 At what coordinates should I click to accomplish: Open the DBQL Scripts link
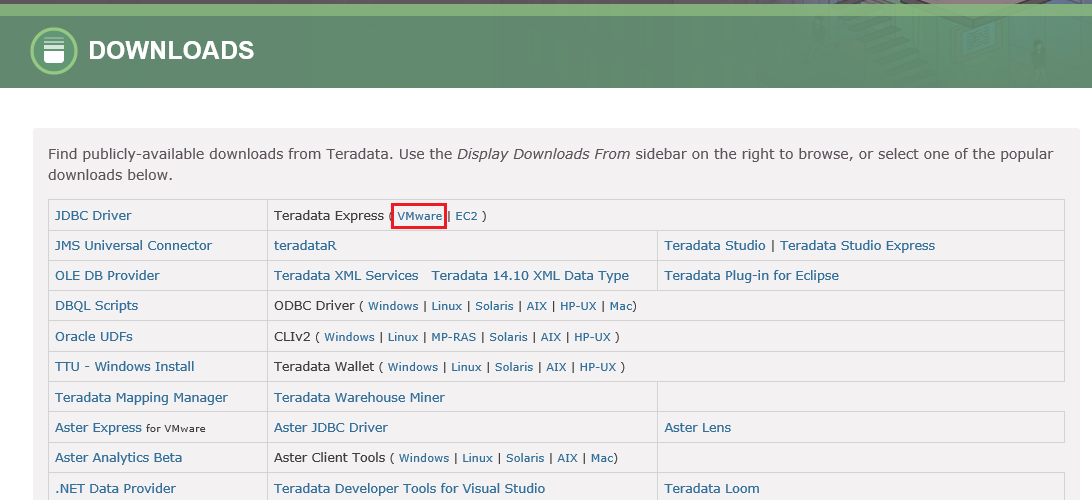coord(97,306)
